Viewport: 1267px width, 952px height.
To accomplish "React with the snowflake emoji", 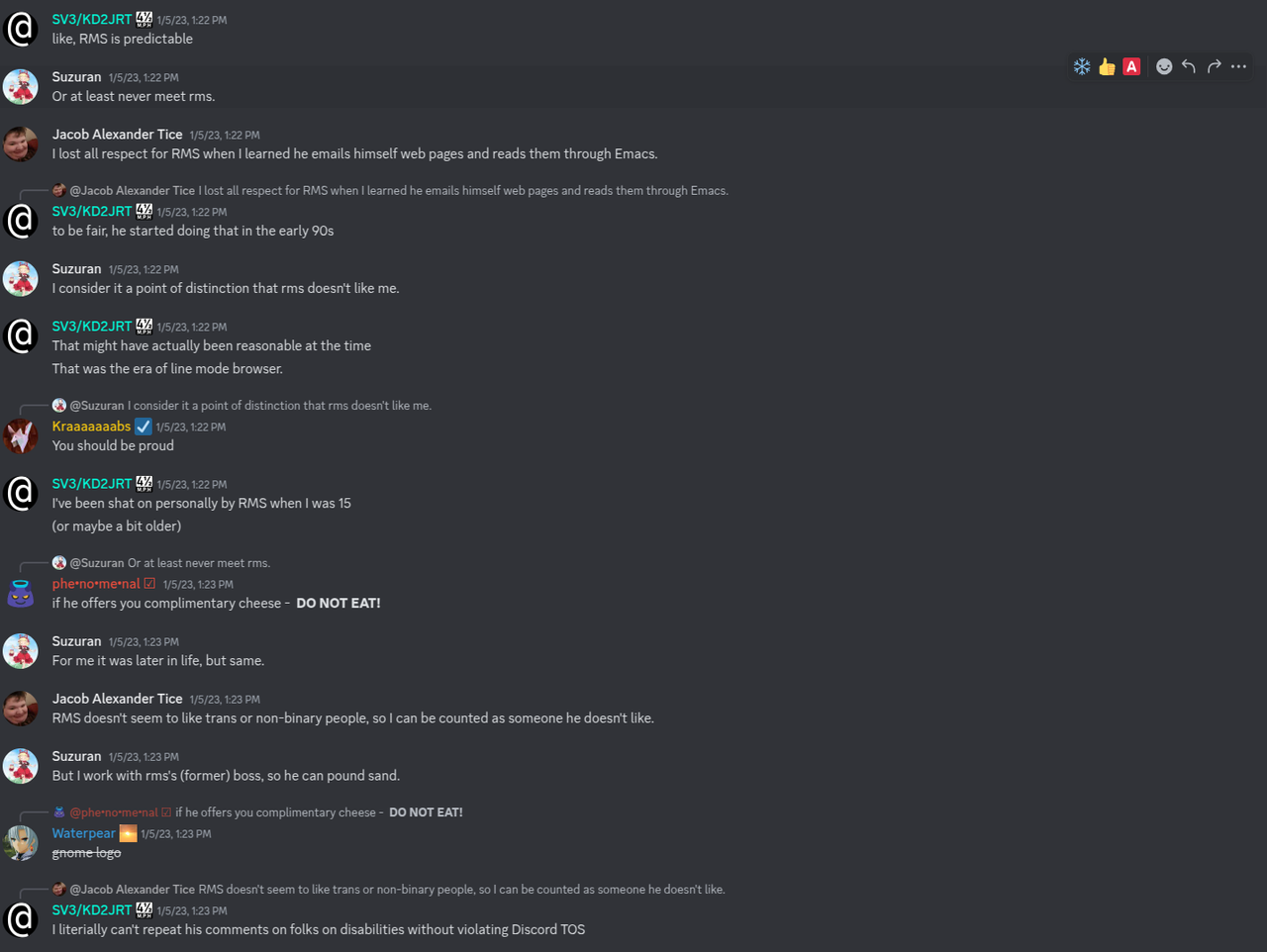I will 1082,66.
